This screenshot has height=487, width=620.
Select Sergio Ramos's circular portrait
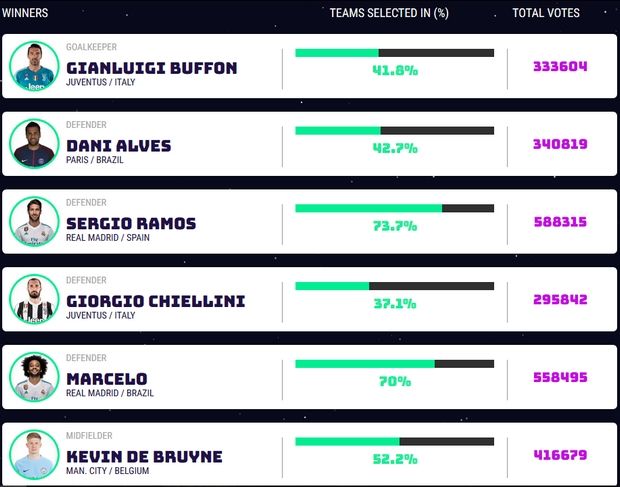pyautogui.click(x=34, y=221)
